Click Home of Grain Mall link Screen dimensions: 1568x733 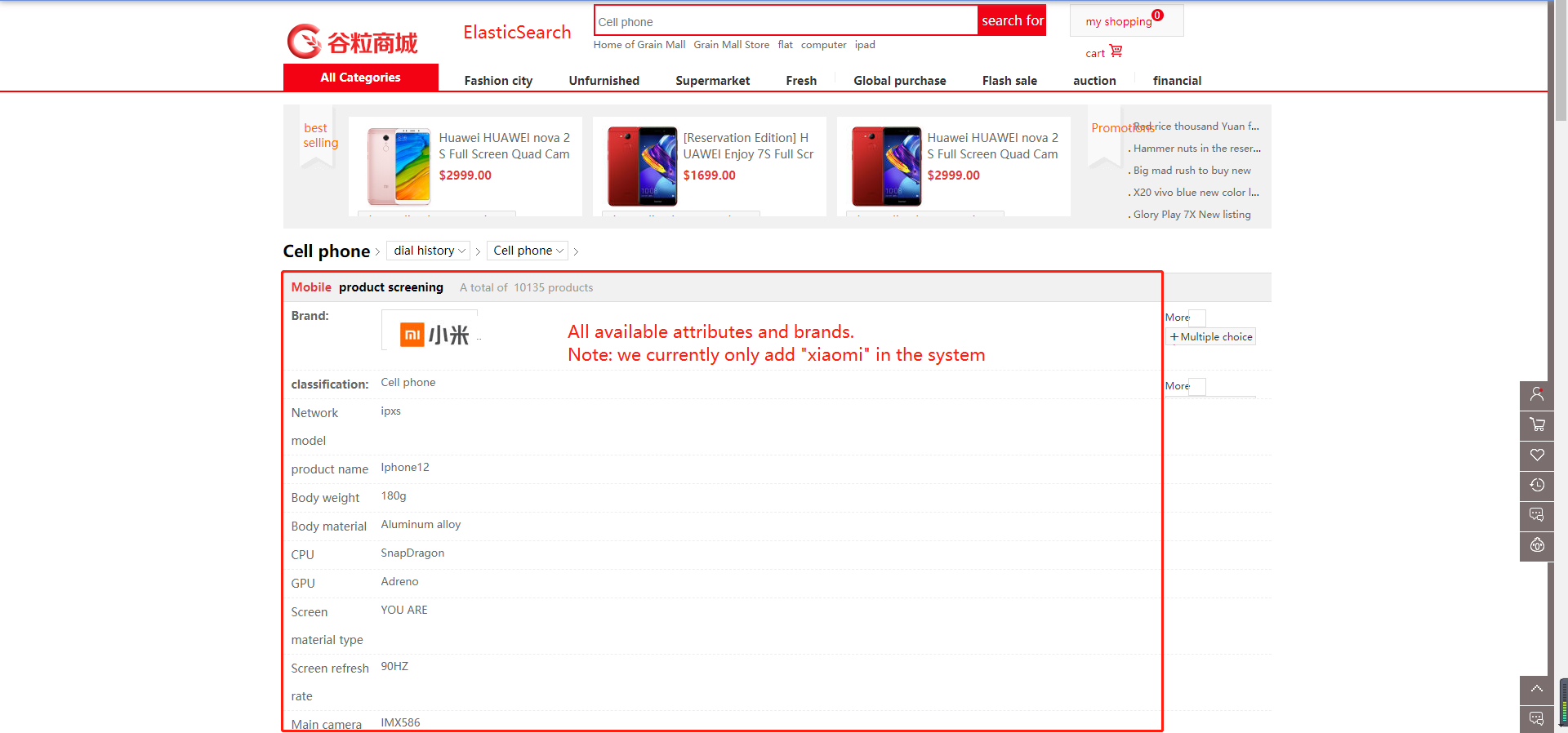(x=639, y=45)
